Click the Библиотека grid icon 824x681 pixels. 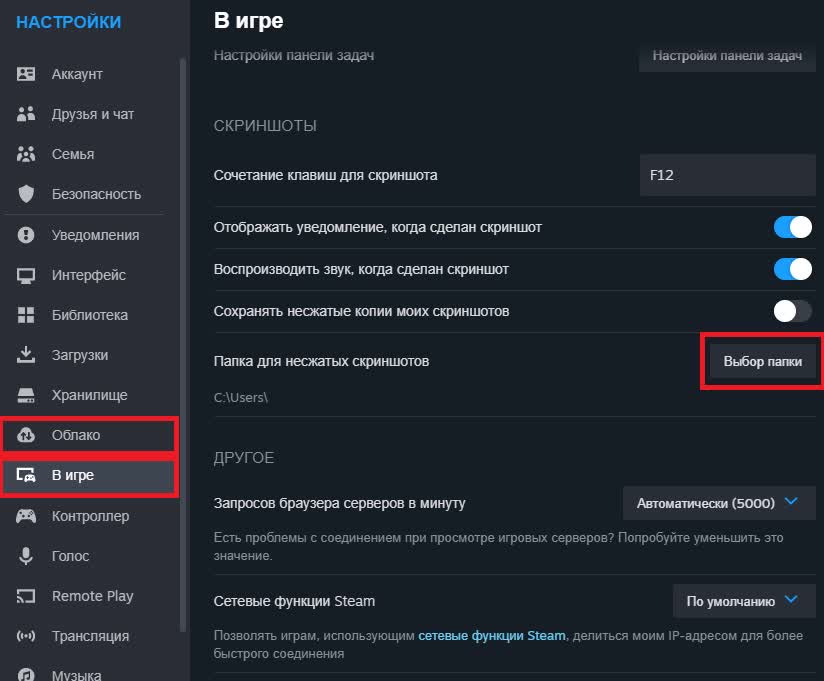(26, 315)
